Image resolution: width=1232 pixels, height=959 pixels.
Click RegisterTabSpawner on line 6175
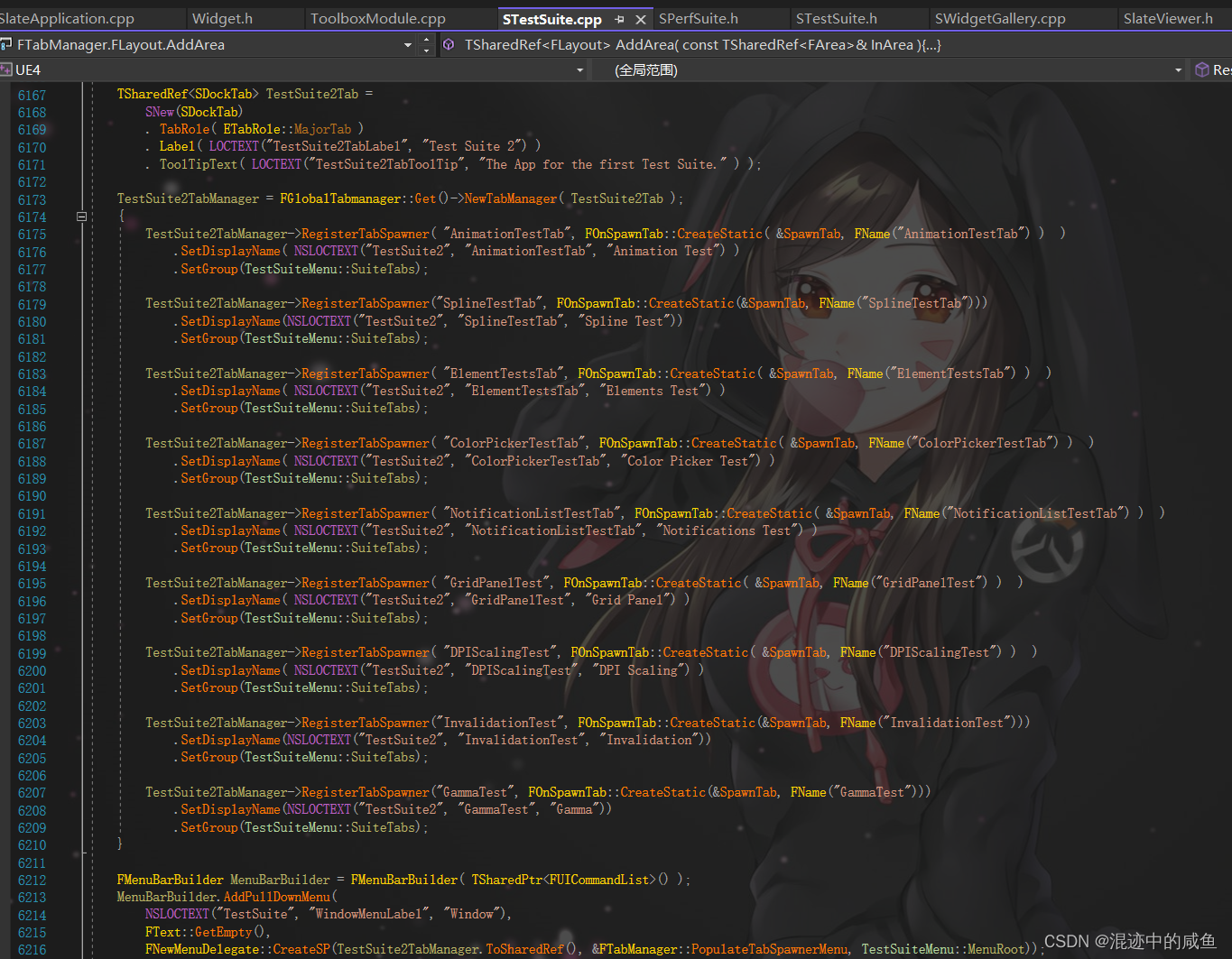[366, 234]
